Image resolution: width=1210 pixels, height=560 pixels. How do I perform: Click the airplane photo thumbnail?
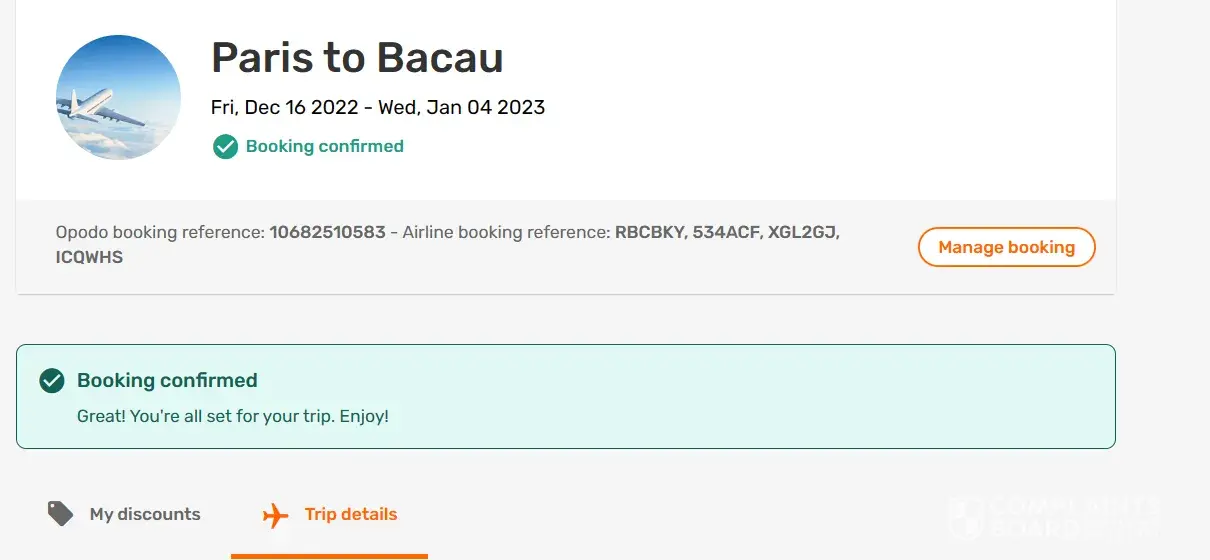click(x=118, y=98)
